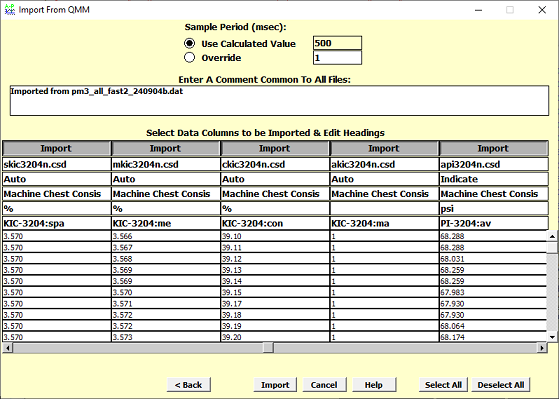Click the Import From QMM title bar icon
The image size is (559, 399).
tap(10, 10)
